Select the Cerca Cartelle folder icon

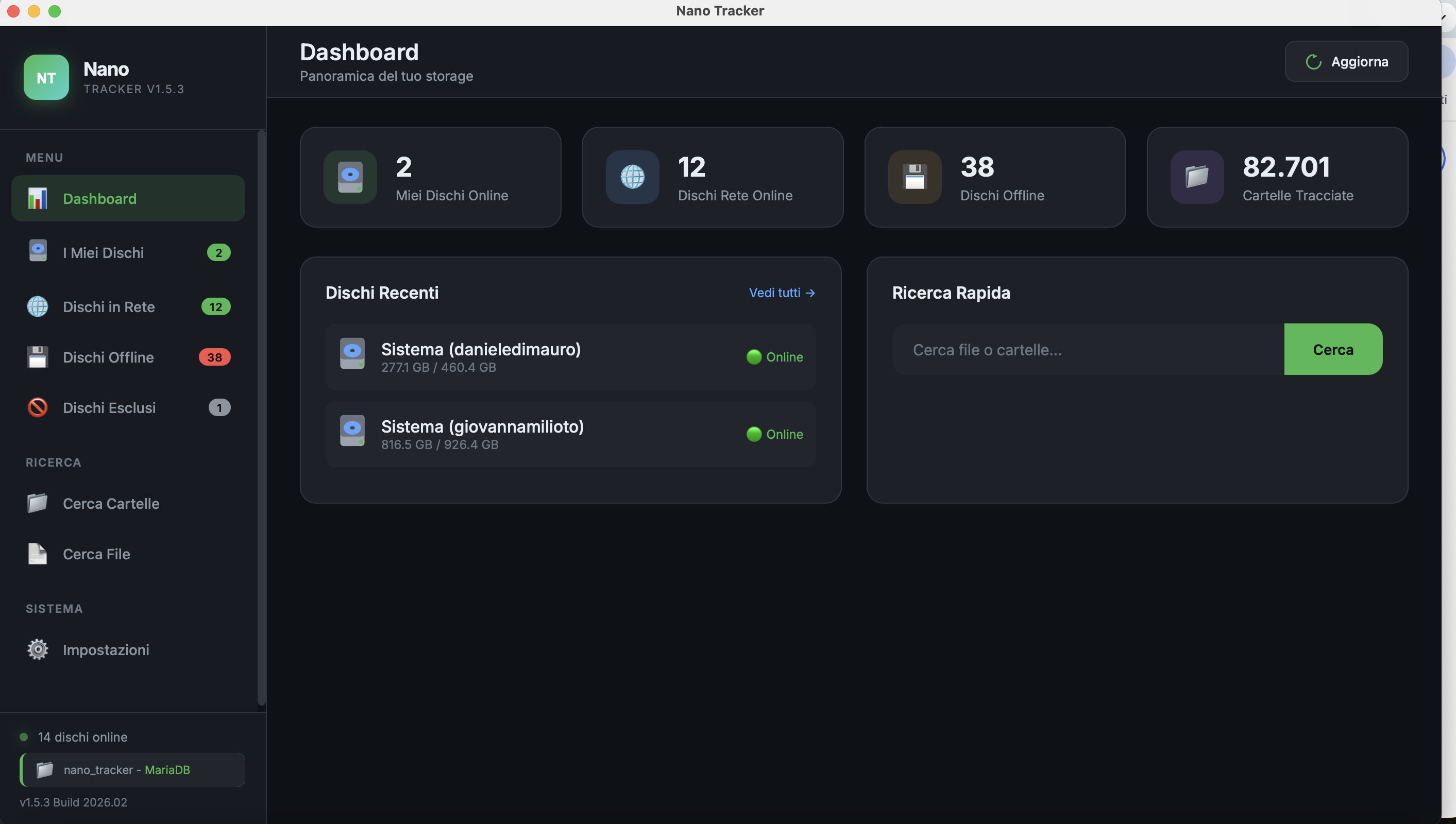tap(37, 503)
